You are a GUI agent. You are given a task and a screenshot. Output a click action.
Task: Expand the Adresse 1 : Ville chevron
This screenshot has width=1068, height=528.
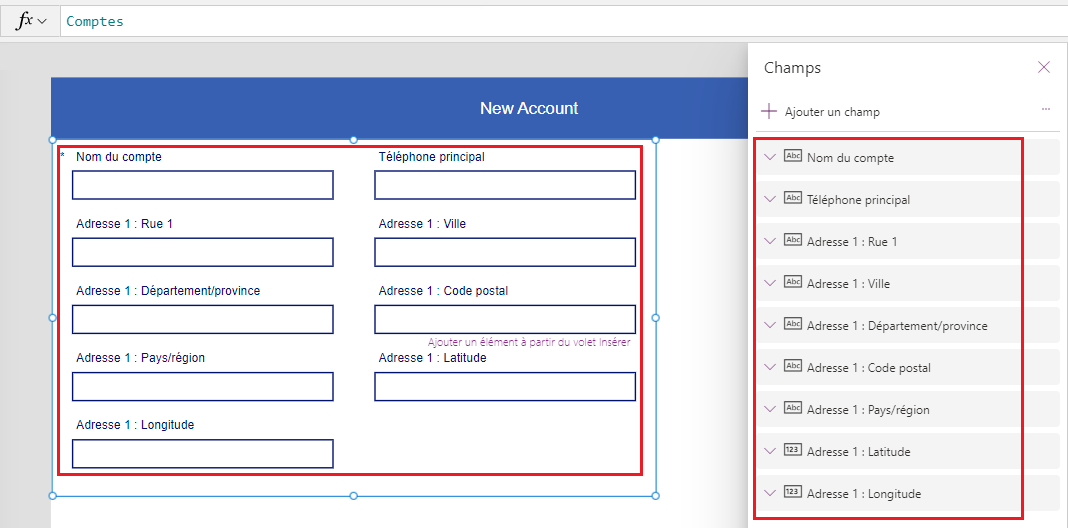pos(770,283)
